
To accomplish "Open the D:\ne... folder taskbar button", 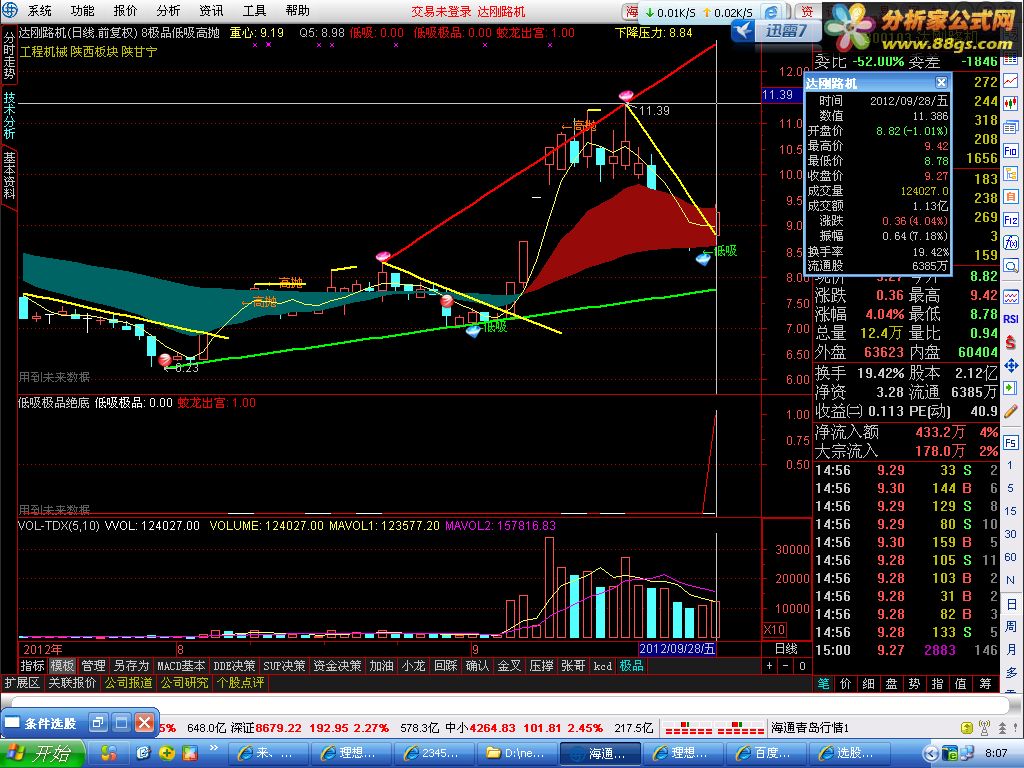I will 516,753.
